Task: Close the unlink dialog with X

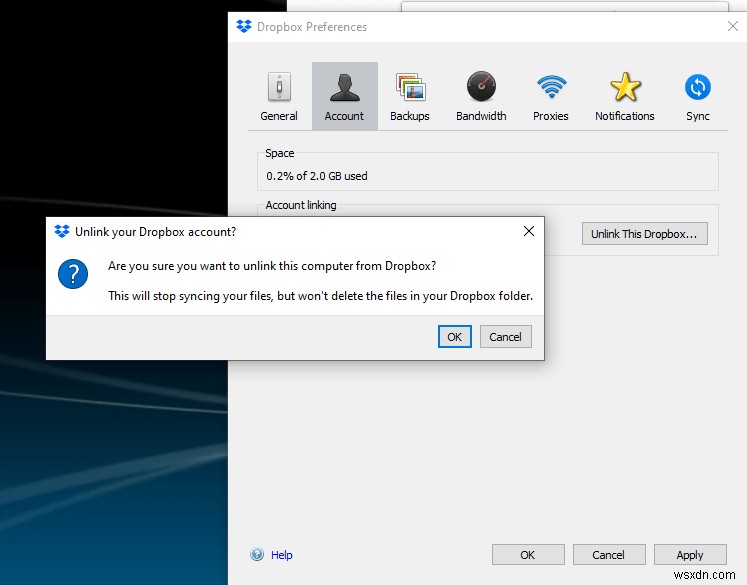Action: (x=529, y=232)
